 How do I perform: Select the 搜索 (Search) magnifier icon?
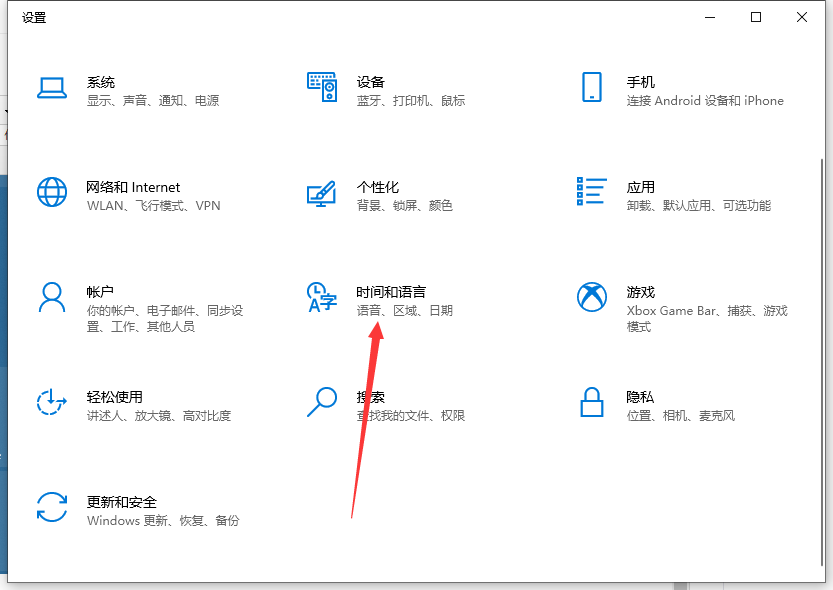click(321, 402)
